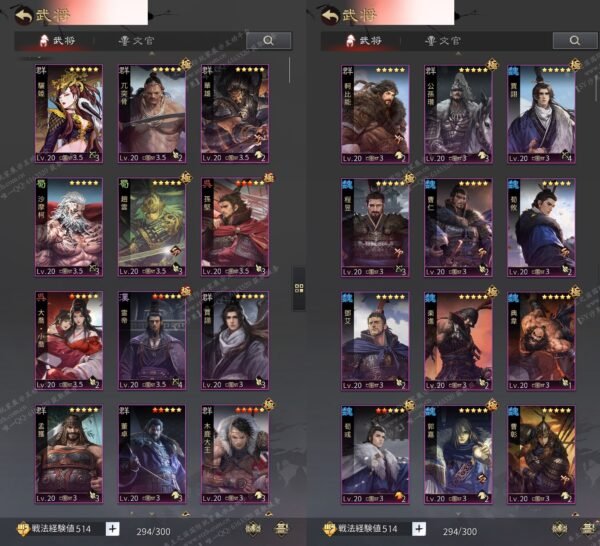Add 戰法經驗值 with left panel plus button
The width and height of the screenshot is (600, 546).
click(112, 529)
